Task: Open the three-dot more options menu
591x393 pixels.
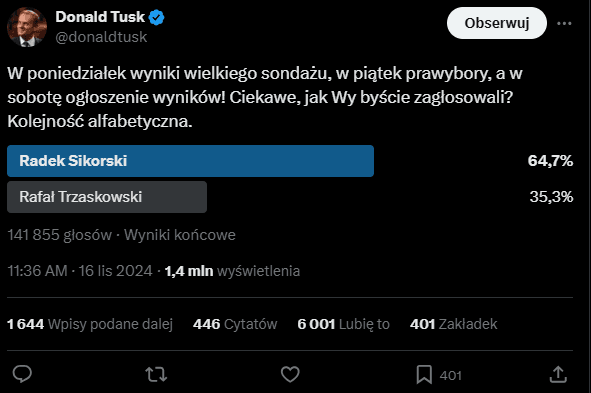Action: point(564,23)
